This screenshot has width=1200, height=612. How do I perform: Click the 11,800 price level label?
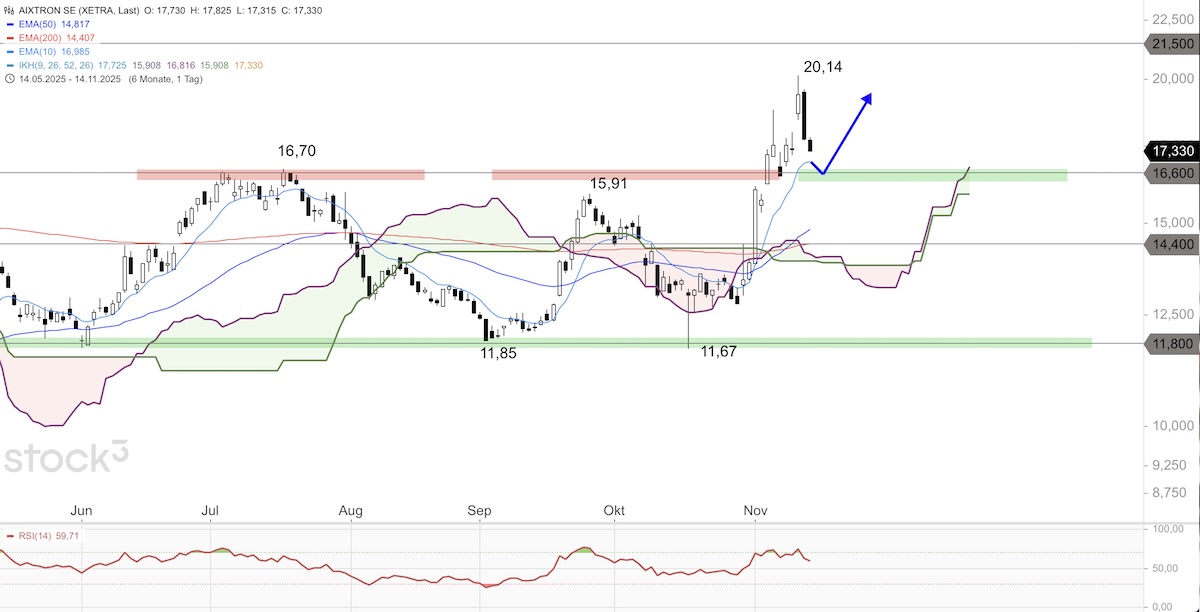1171,343
